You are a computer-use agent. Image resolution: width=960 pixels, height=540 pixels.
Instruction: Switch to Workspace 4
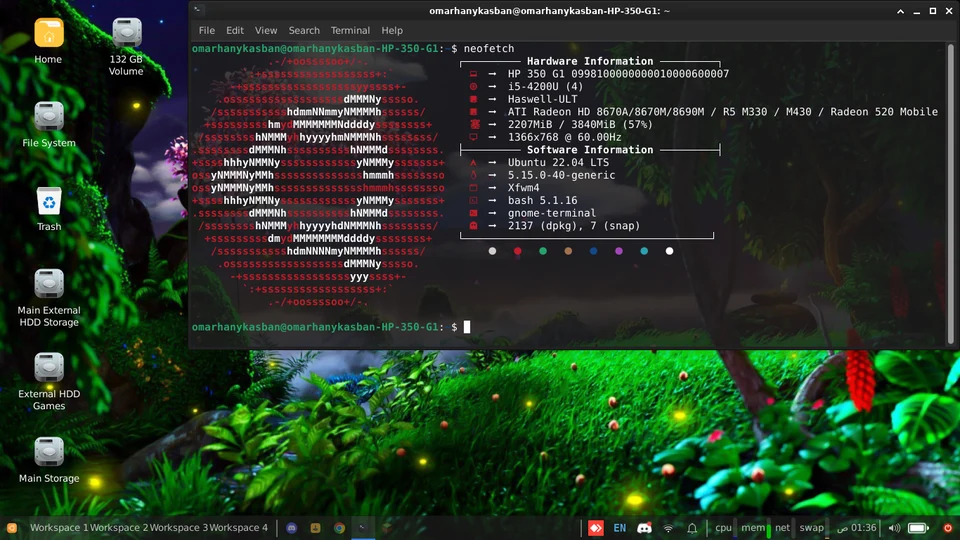(x=239, y=528)
